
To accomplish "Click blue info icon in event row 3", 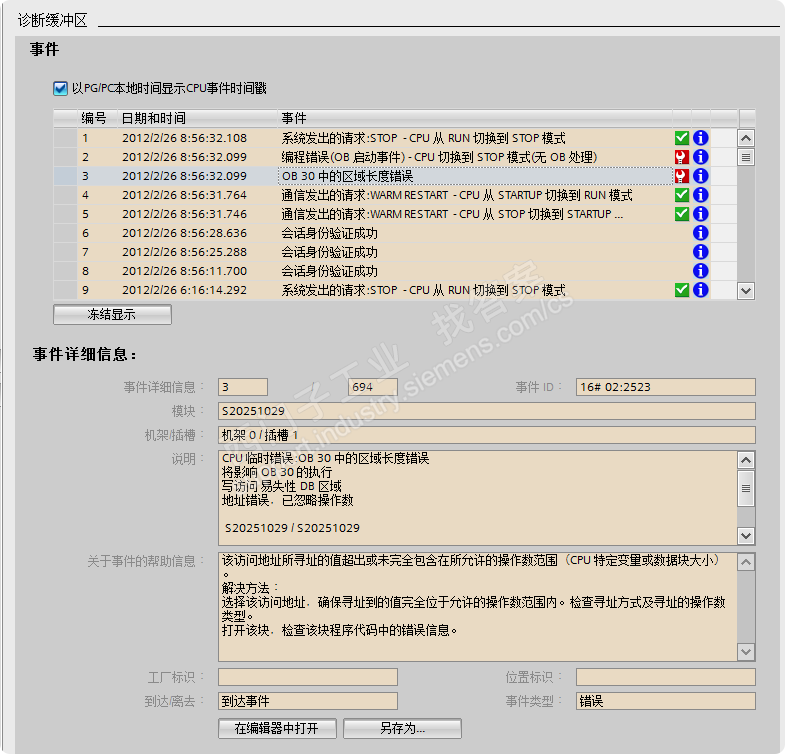I will (700, 176).
